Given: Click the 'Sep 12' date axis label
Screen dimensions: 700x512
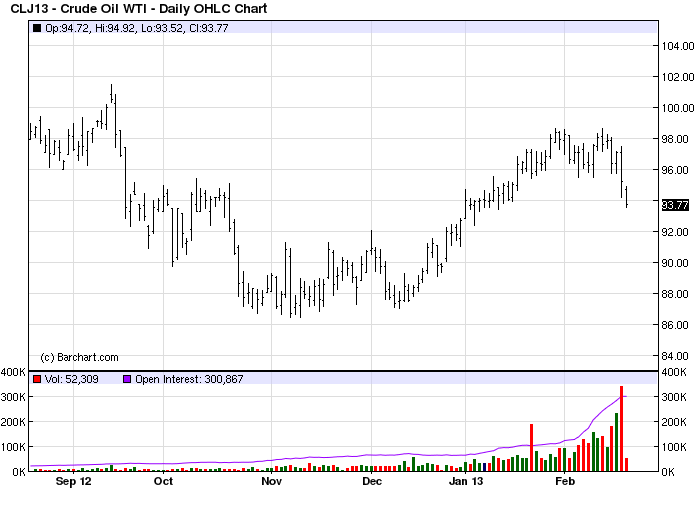Looking at the screenshot, I should [73, 481].
